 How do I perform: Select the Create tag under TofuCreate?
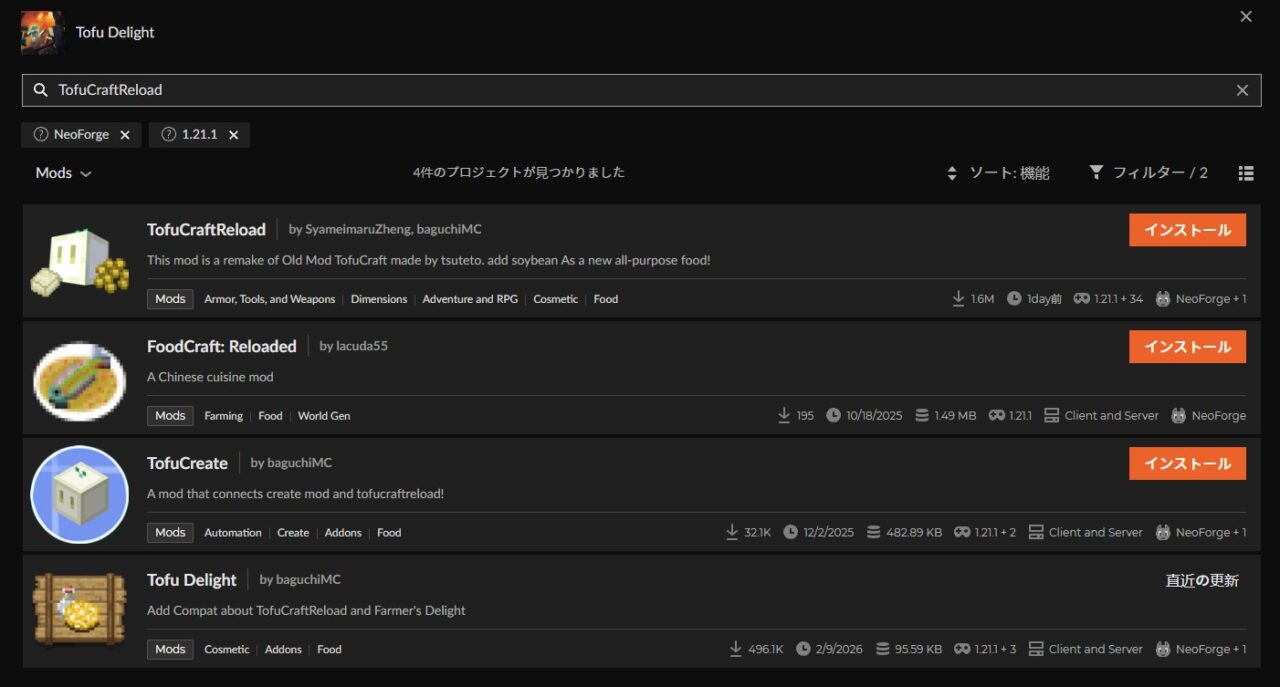[x=293, y=533]
